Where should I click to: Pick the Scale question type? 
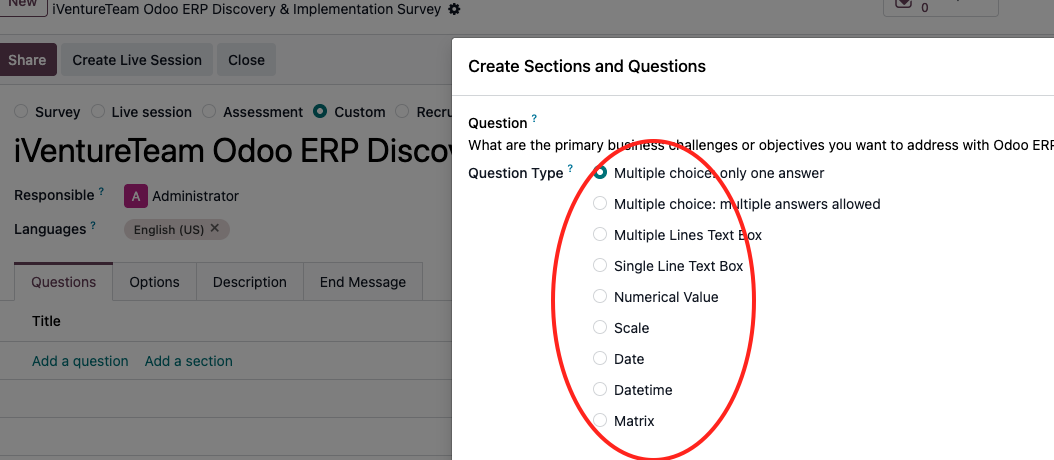point(600,328)
